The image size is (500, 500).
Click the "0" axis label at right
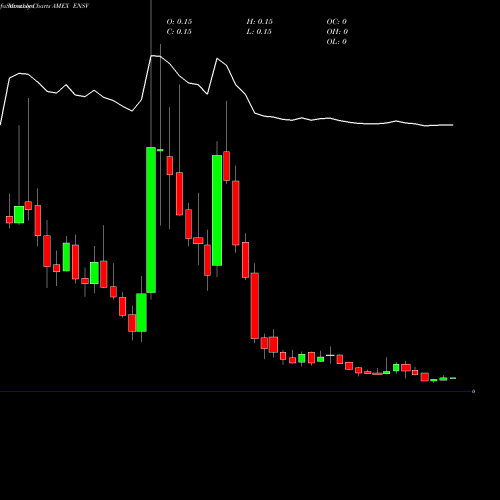coord(473,391)
